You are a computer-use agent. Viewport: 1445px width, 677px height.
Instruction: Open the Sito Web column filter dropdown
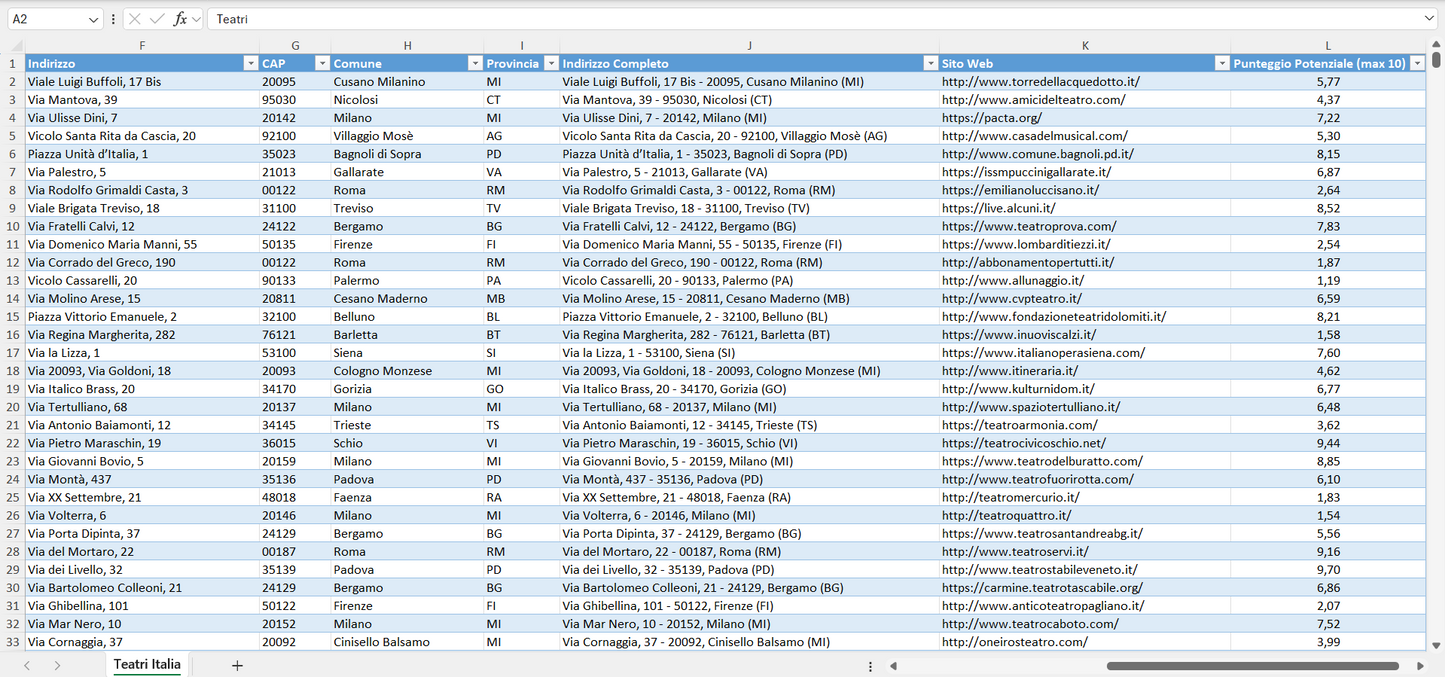click(x=1222, y=63)
